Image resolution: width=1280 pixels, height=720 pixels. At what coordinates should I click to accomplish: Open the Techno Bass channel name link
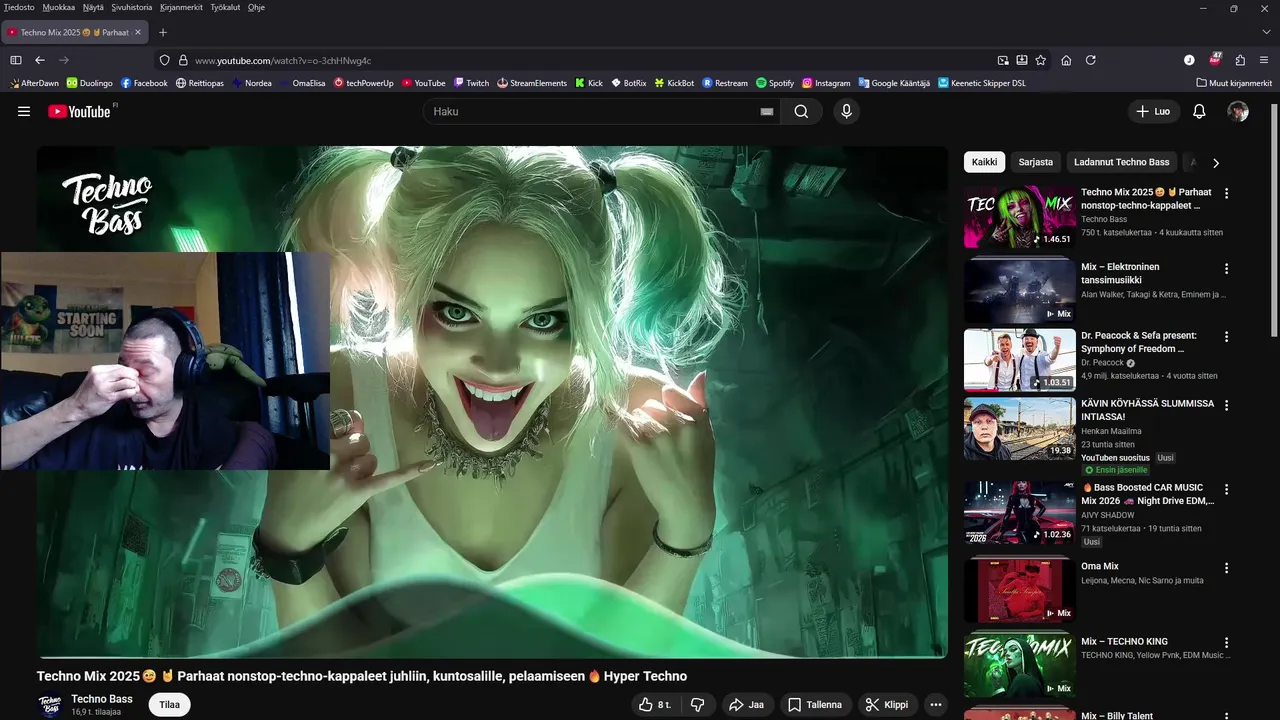102,699
